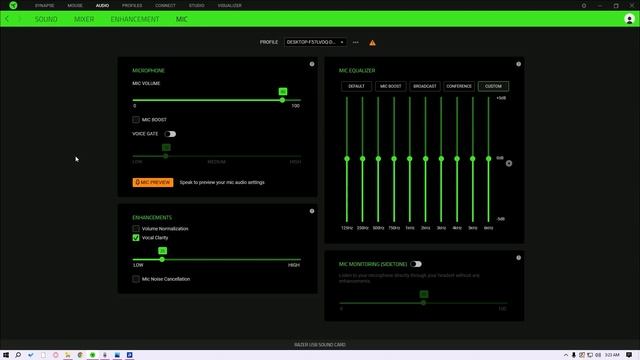Click the blue checkmark app in the taskbar
Image resolution: width=640 pixels, height=360 pixels.
[x=31, y=355]
